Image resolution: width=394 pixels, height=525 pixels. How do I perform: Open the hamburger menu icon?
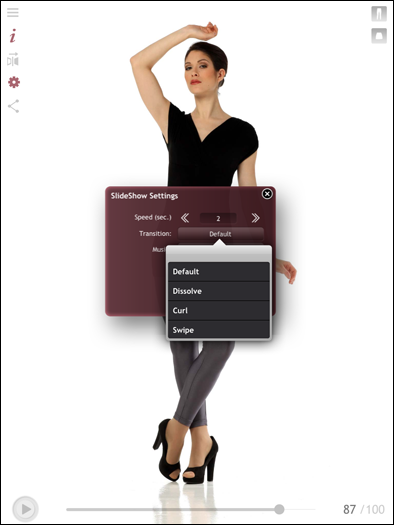click(13, 13)
